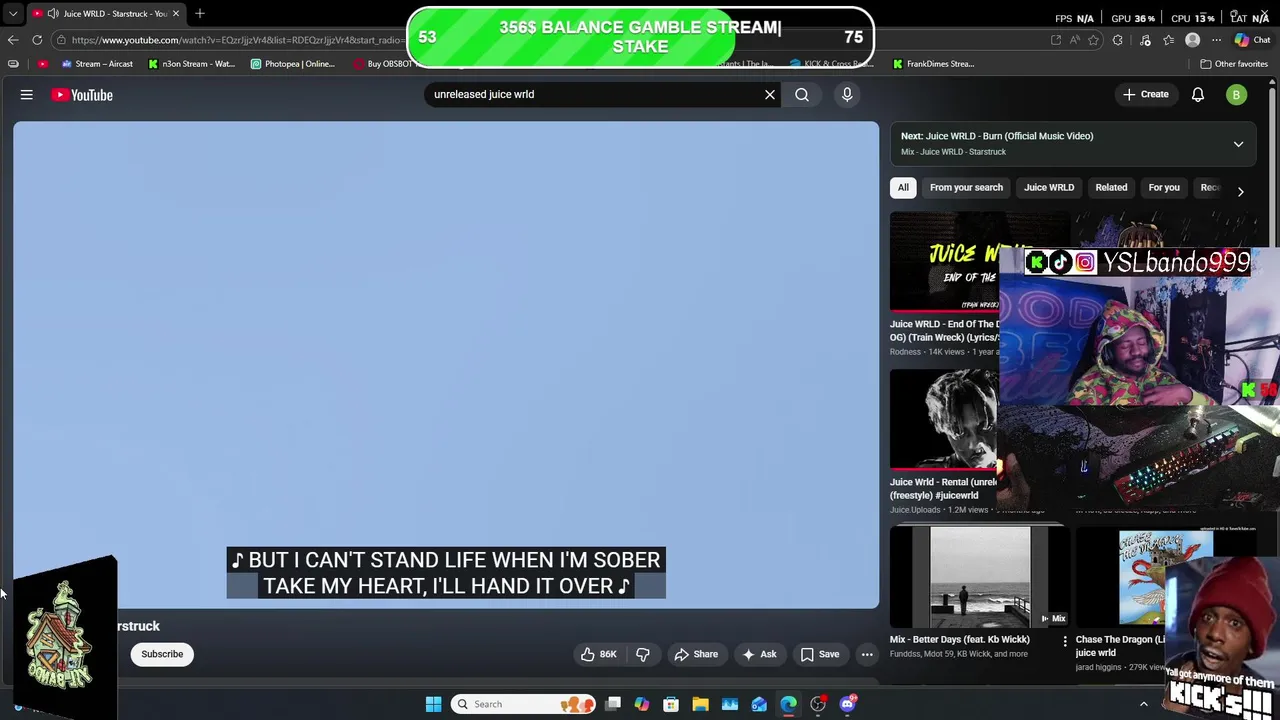Open Edge settings and more ellipsis
The image size is (1280, 720).
tap(1216, 40)
